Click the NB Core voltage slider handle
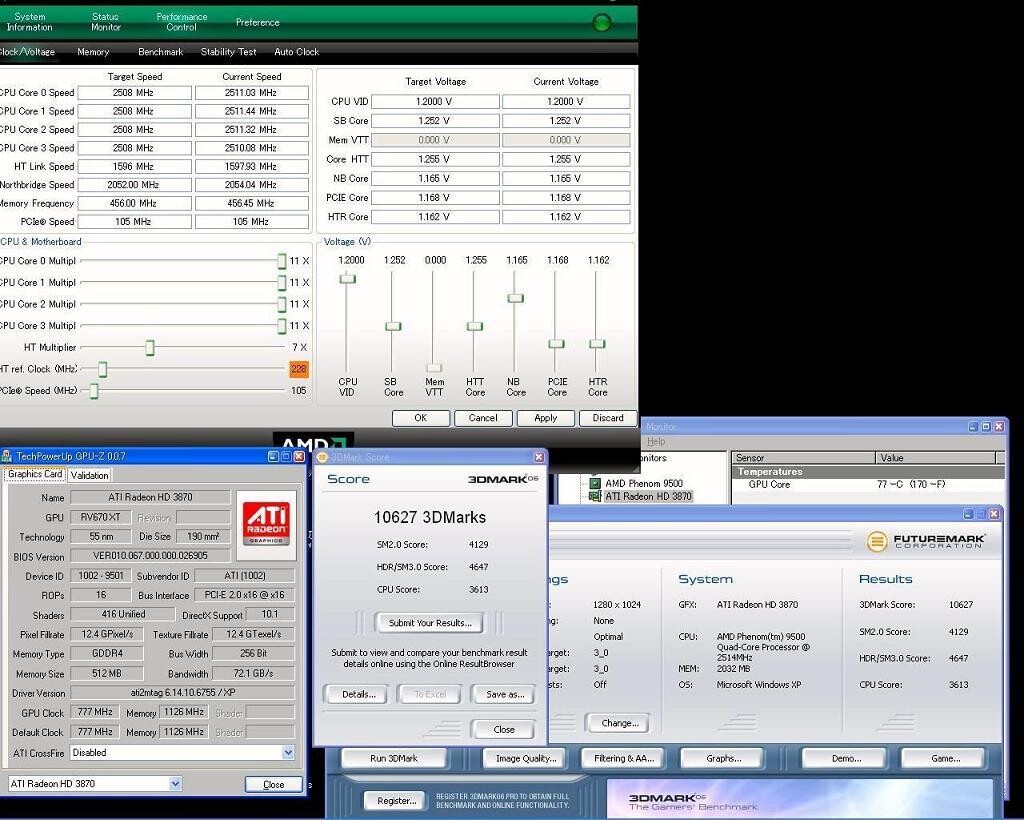Screen dimensions: 1024x820 (515, 298)
